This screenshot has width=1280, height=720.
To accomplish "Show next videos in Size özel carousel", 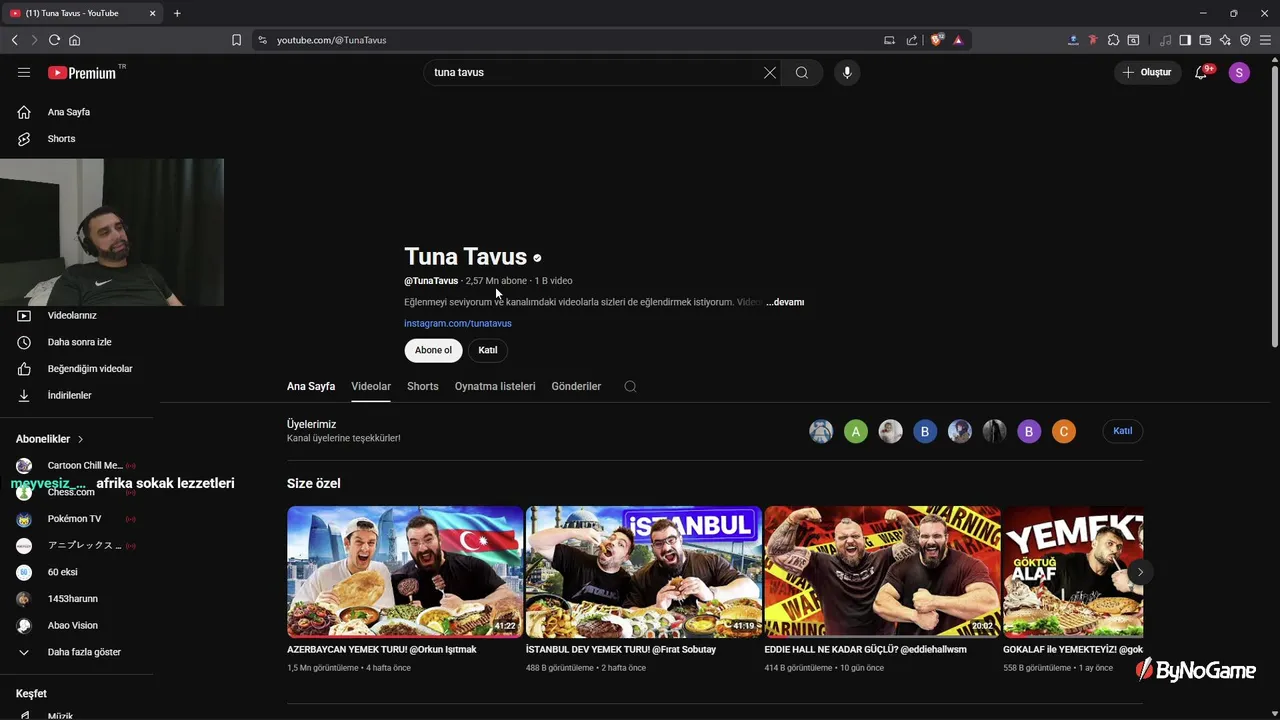I will [x=1140, y=572].
